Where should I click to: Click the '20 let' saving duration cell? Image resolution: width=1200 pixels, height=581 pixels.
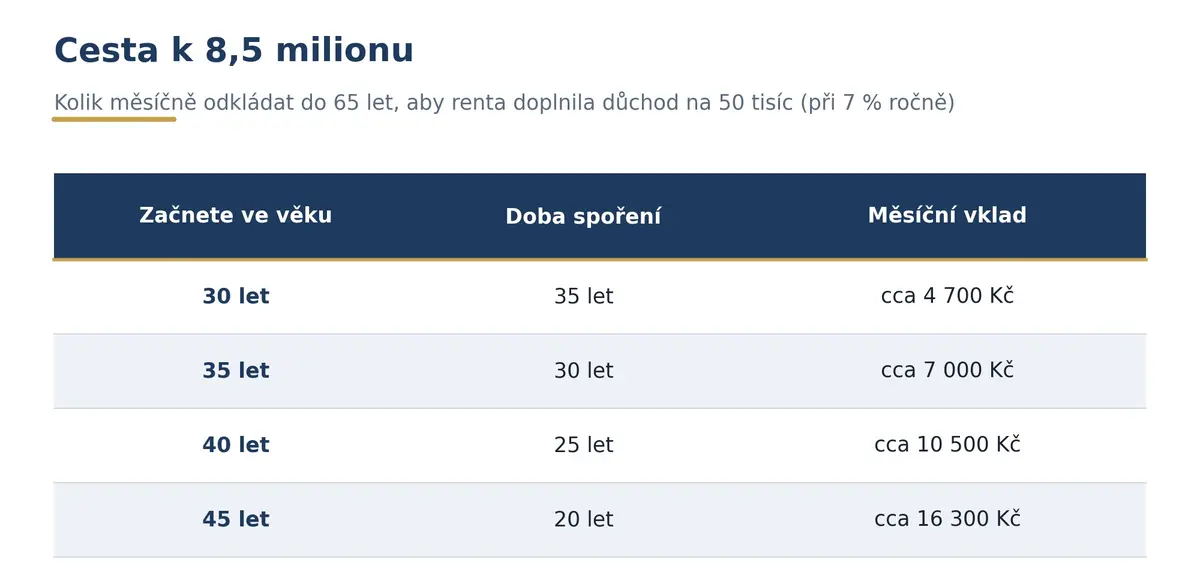pos(583,520)
